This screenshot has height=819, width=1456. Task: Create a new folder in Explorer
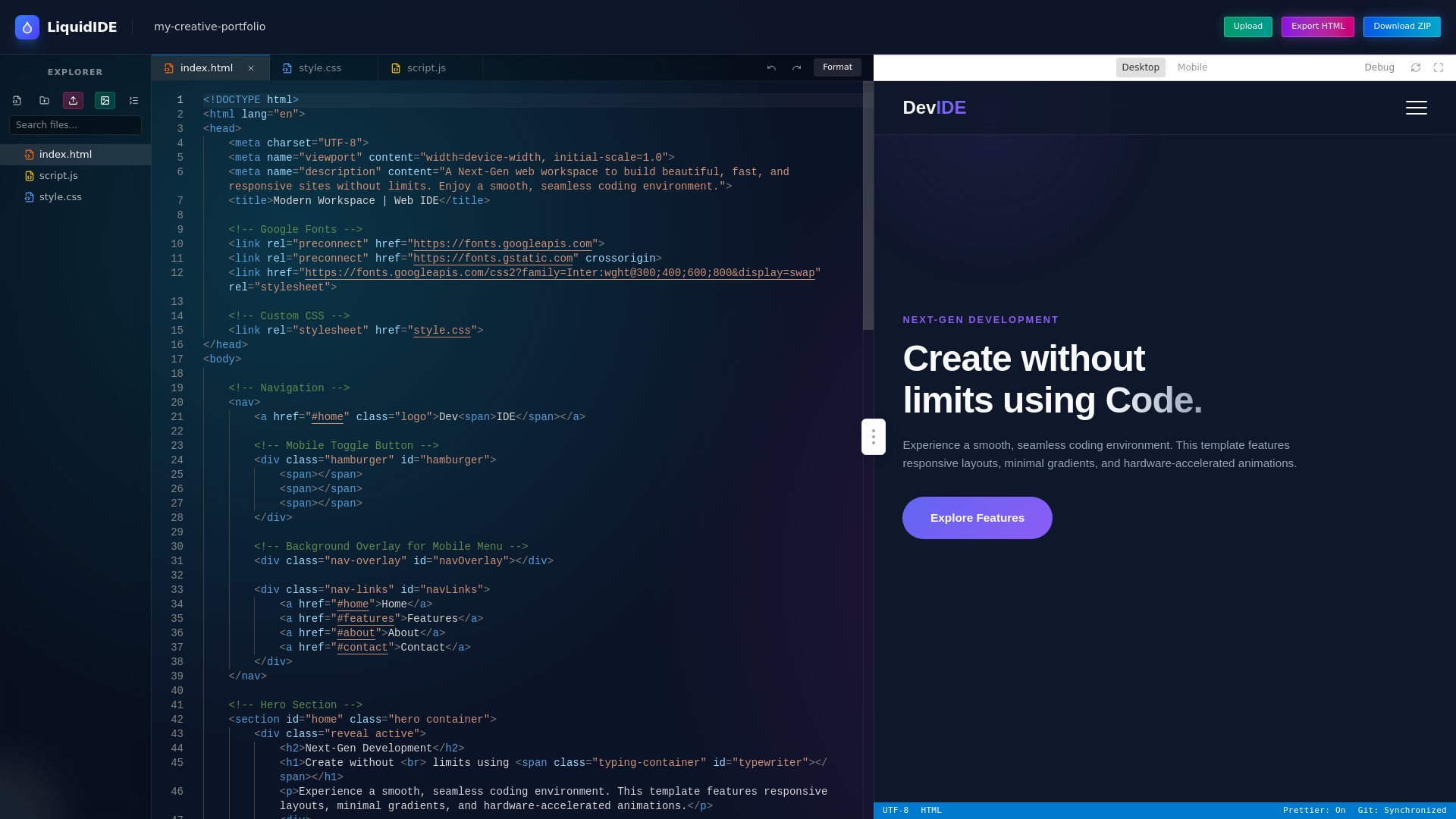click(x=45, y=100)
